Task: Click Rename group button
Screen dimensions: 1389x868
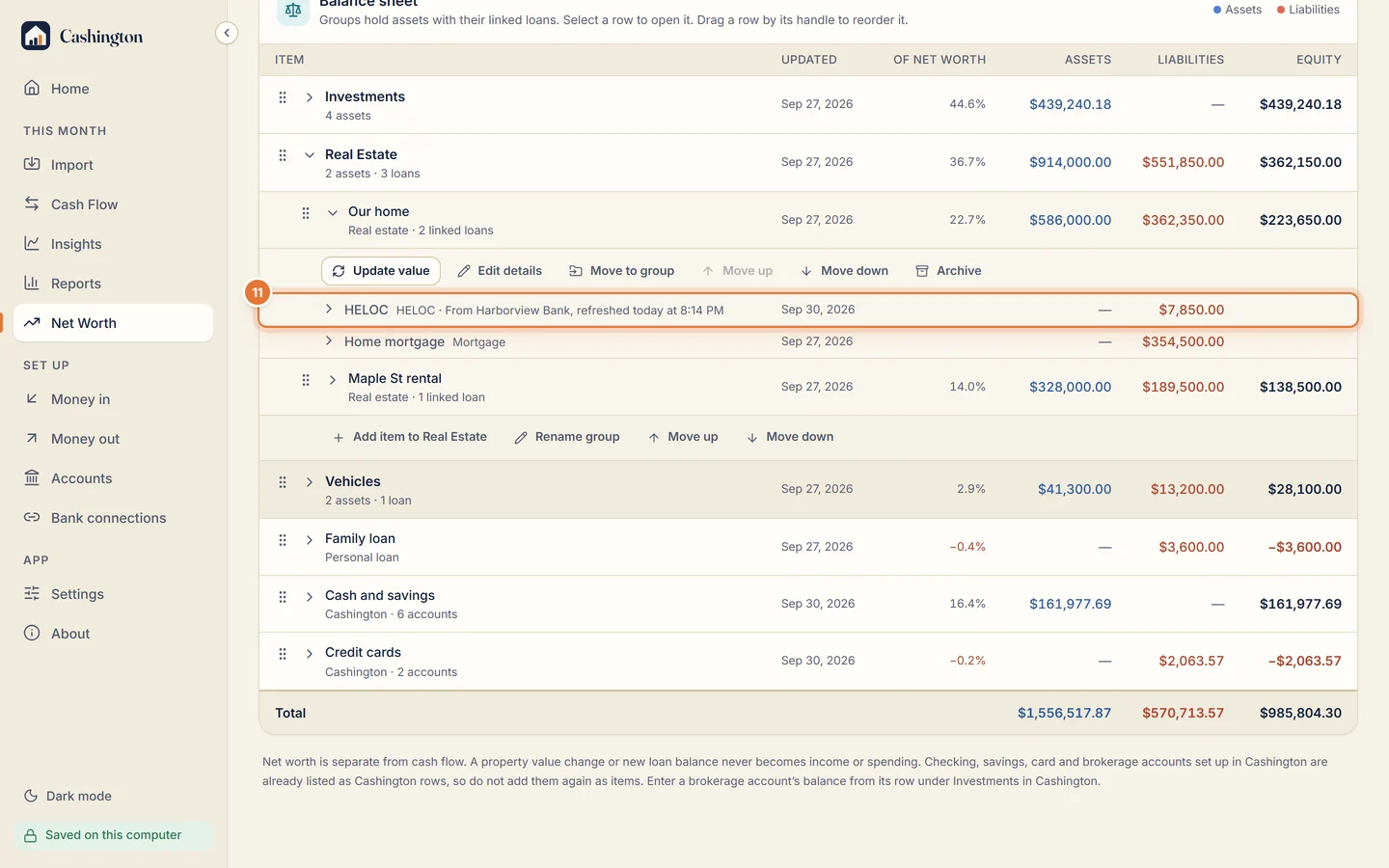Action: click(567, 437)
